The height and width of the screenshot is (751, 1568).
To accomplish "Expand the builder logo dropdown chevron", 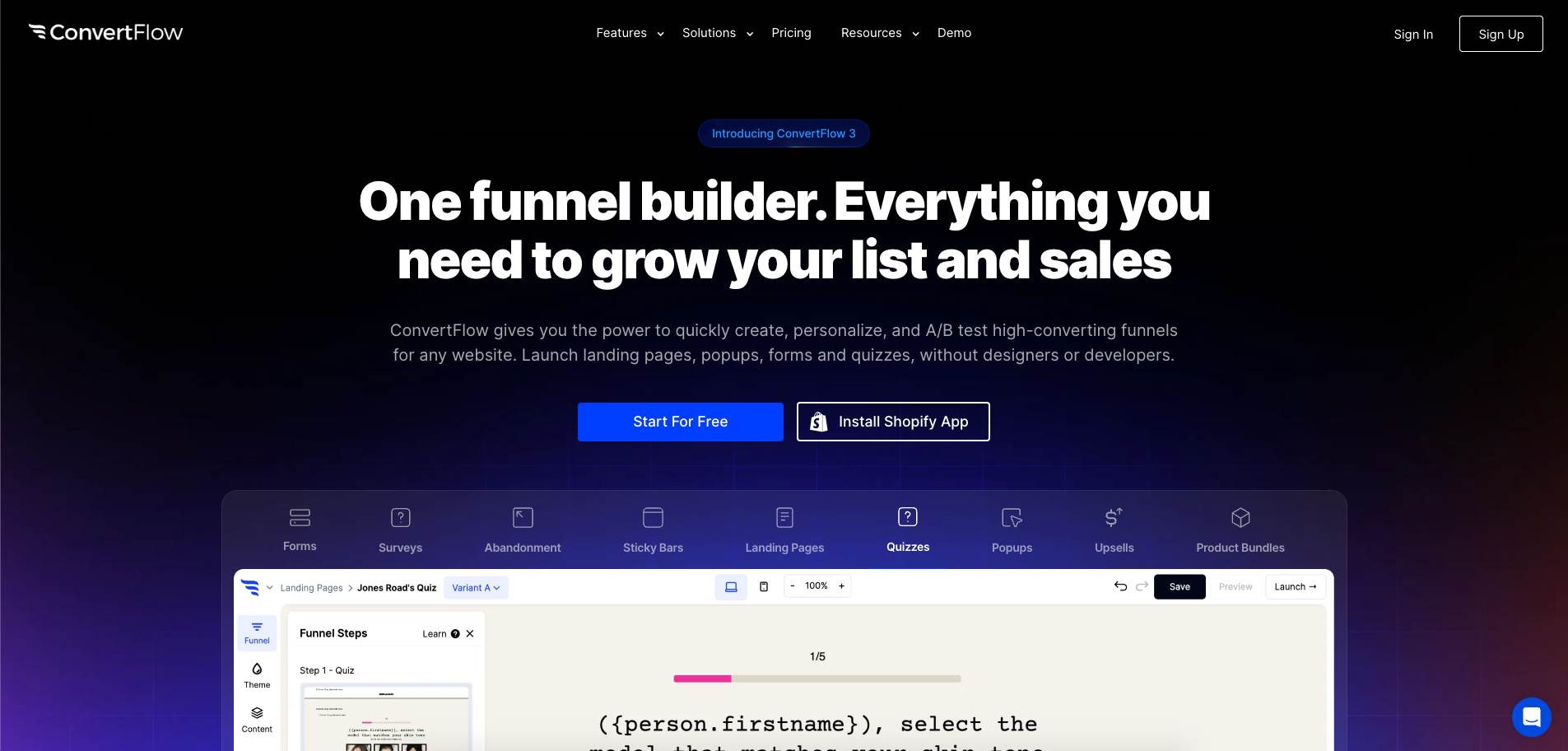I will pos(269,588).
